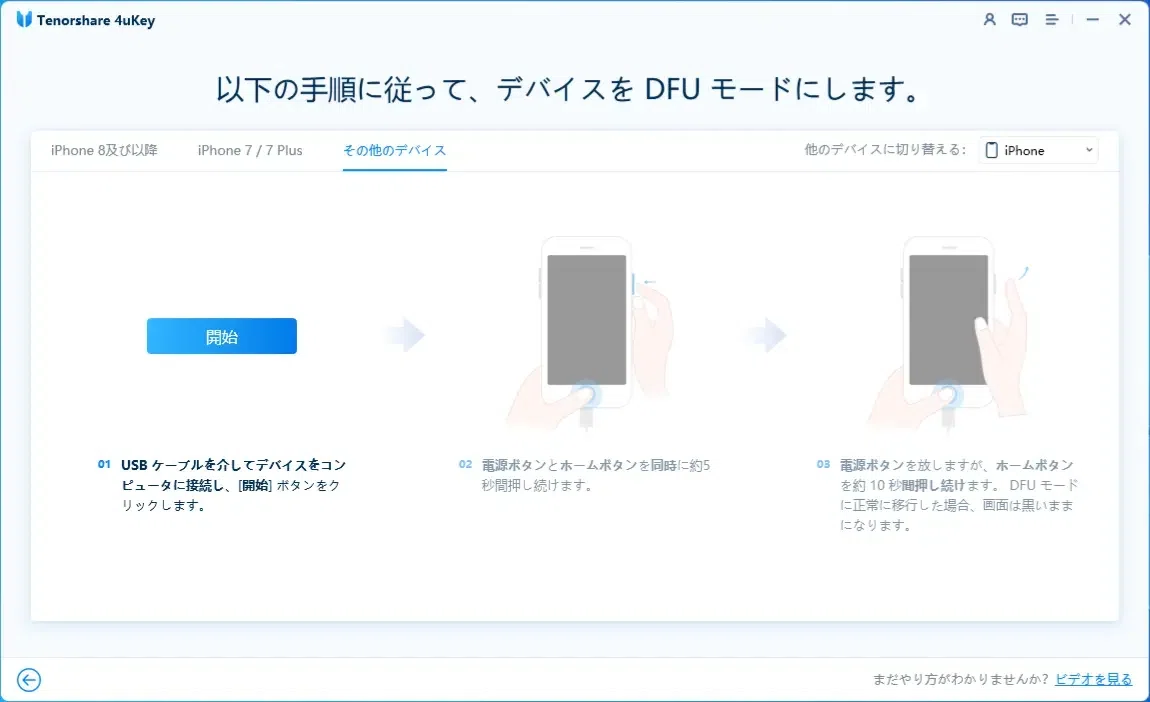
Task: Click the step 01 USB instruction text
Action: coord(233,485)
